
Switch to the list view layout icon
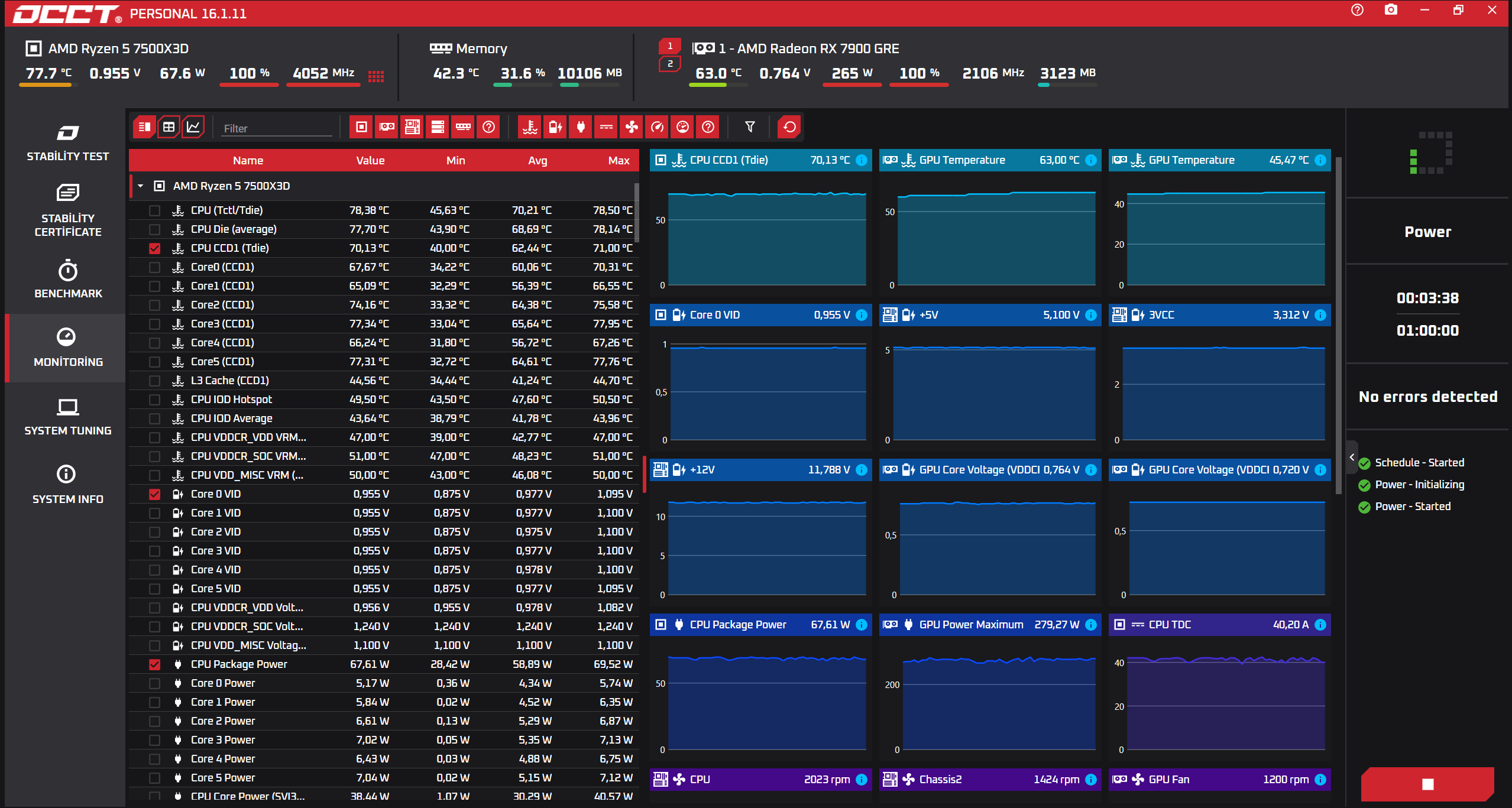point(144,127)
